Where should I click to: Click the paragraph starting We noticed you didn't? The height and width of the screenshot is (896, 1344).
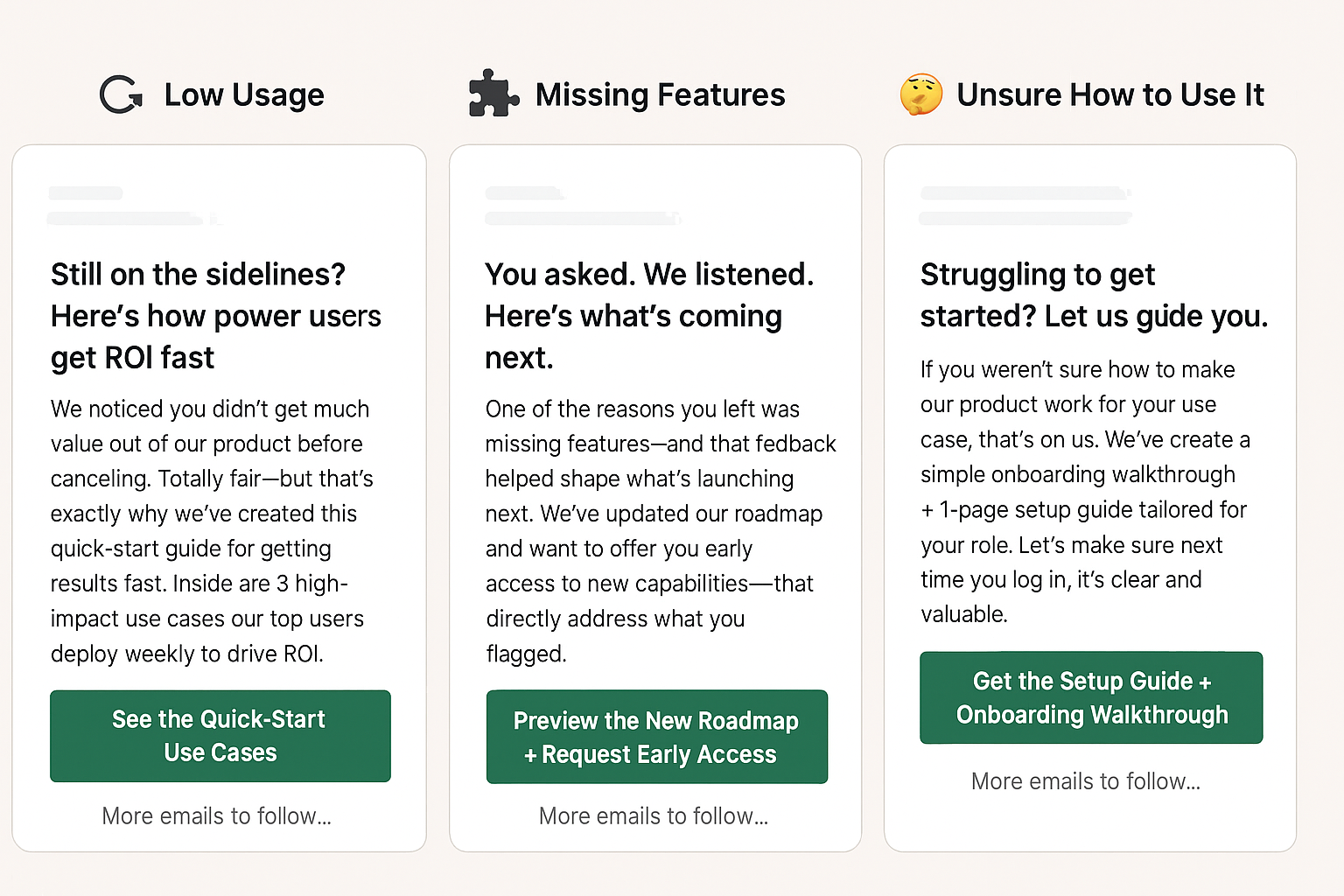point(212,531)
